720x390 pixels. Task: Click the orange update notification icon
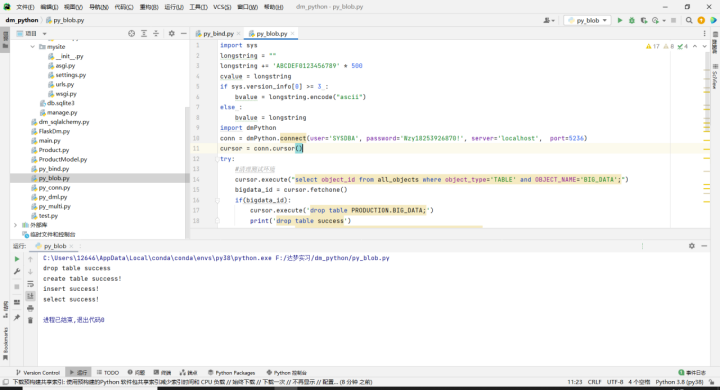(701, 20)
